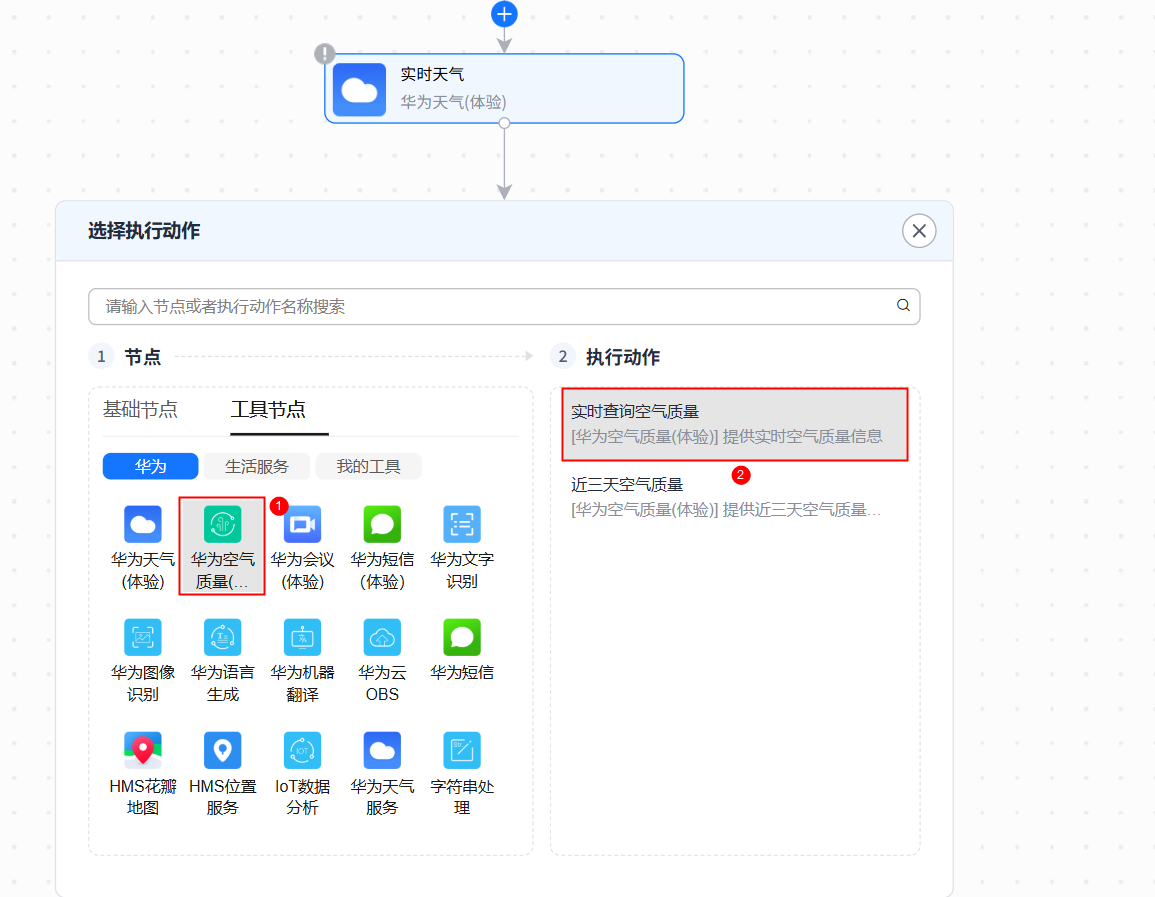Choose the 华为短信(体验) node icon

pyautogui.click(x=382, y=524)
